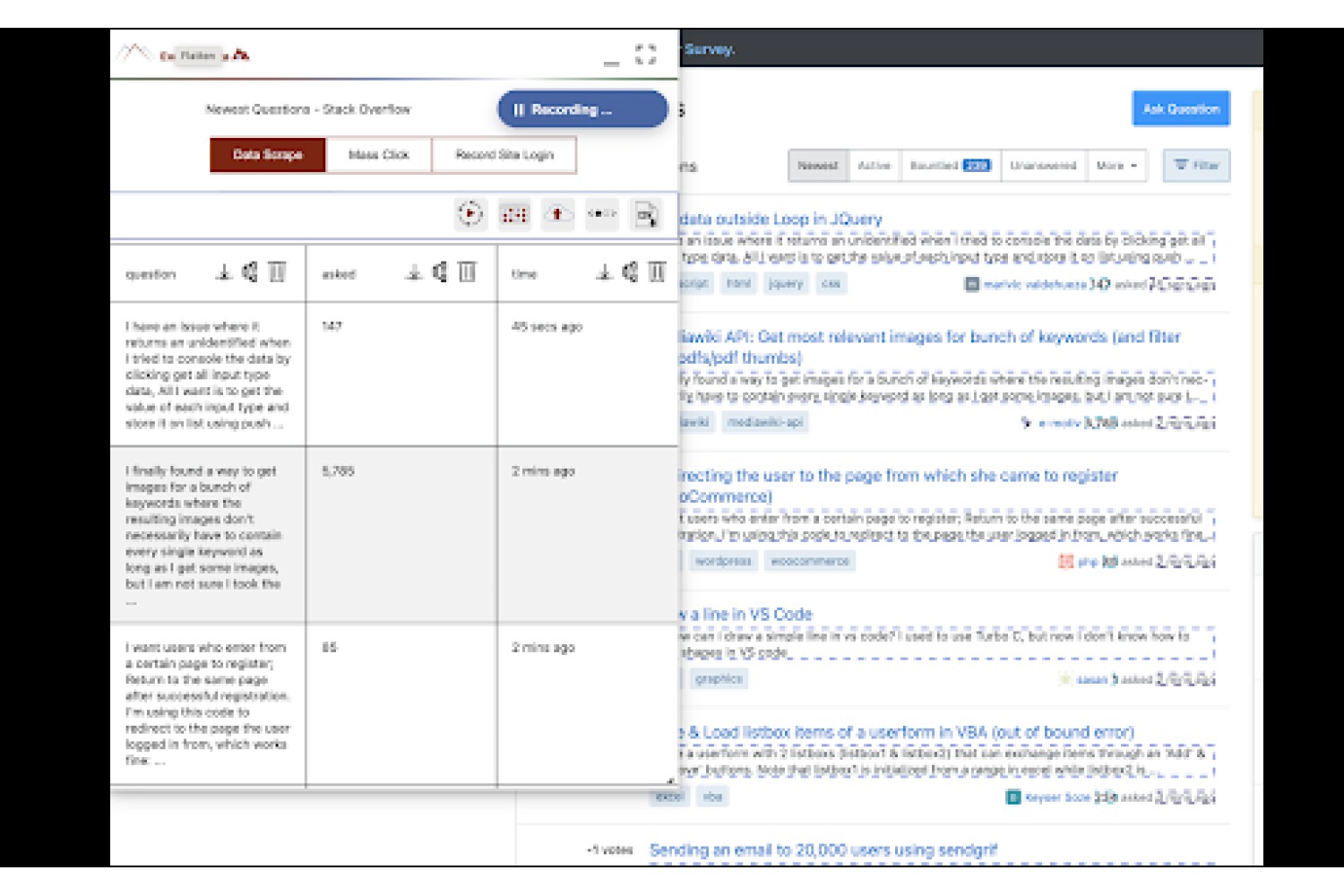Click the run recipe play icon

pyautogui.click(x=470, y=214)
